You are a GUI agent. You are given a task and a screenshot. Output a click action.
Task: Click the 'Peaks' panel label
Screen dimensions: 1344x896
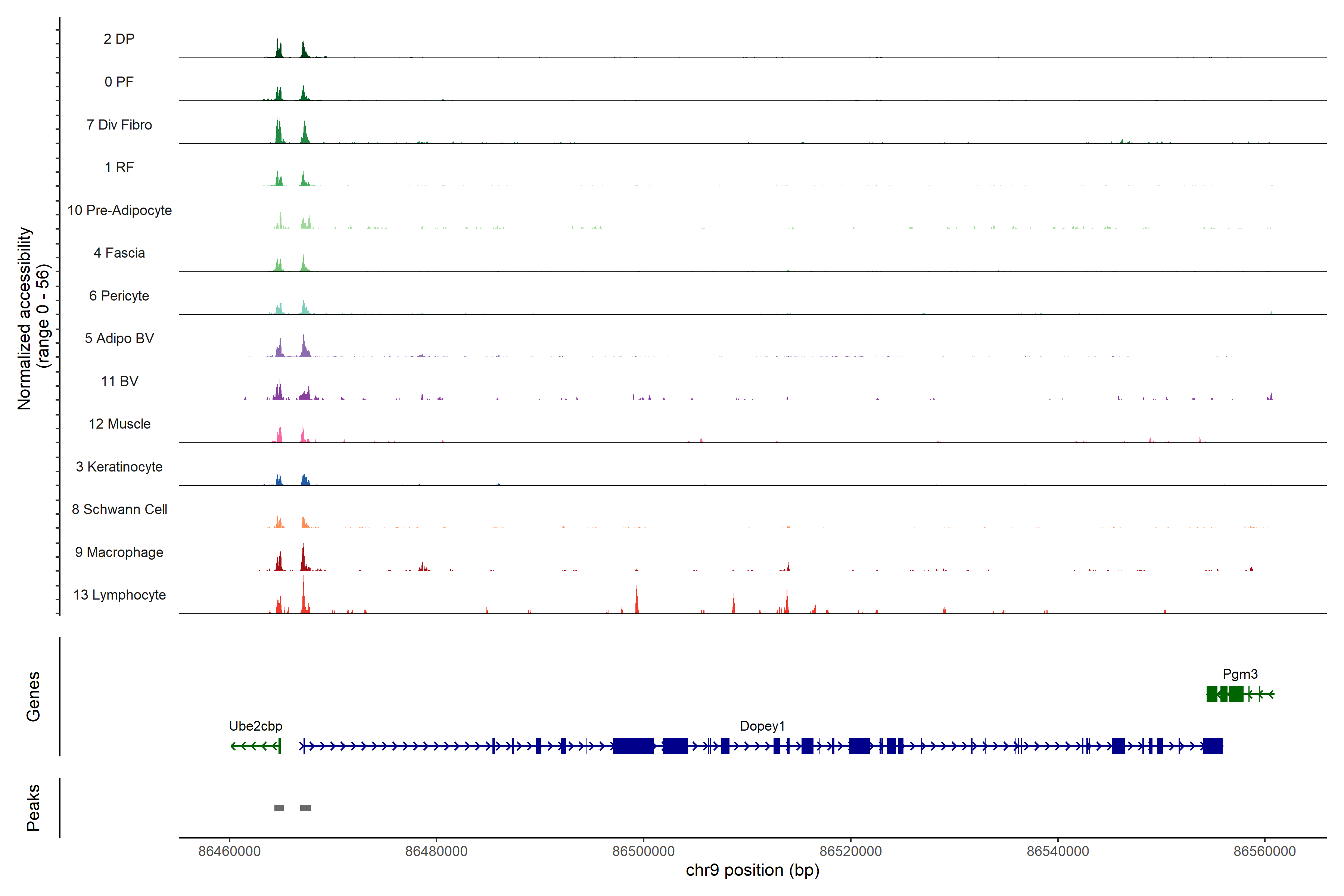click(x=33, y=808)
